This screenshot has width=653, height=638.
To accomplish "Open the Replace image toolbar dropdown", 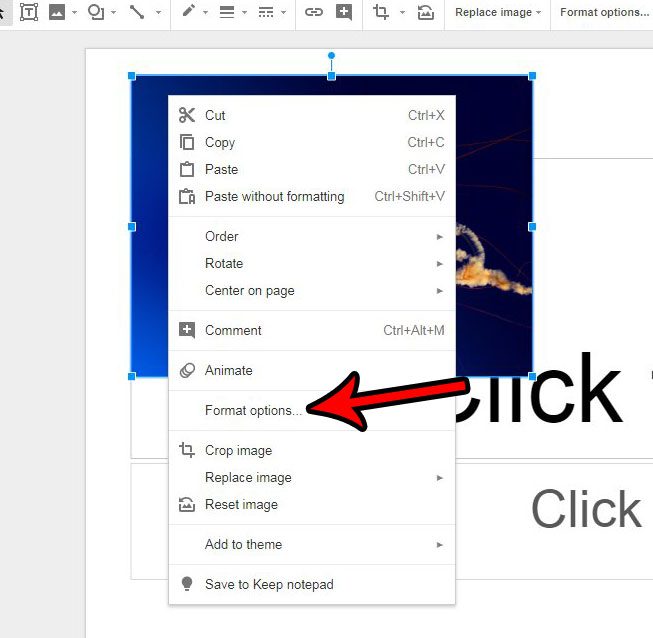I will pos(498,12).
